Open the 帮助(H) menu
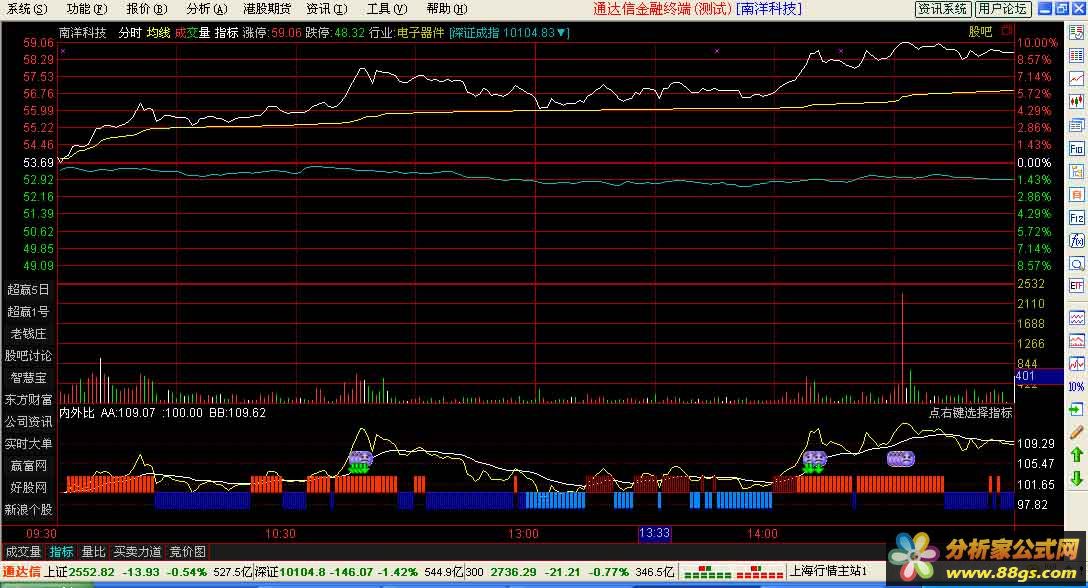 tap(447, 9)
